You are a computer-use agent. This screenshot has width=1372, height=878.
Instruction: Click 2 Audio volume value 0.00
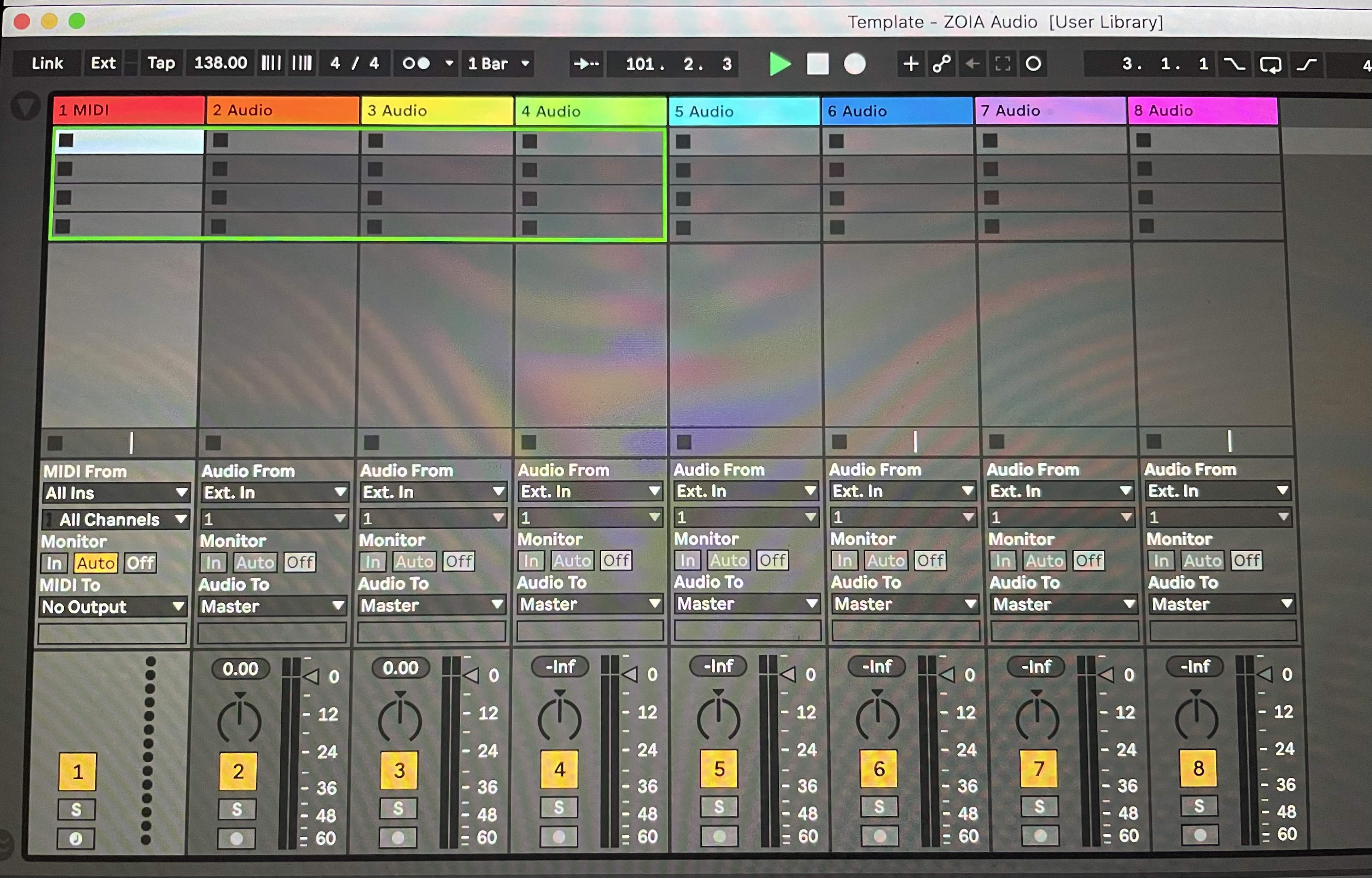240,669
